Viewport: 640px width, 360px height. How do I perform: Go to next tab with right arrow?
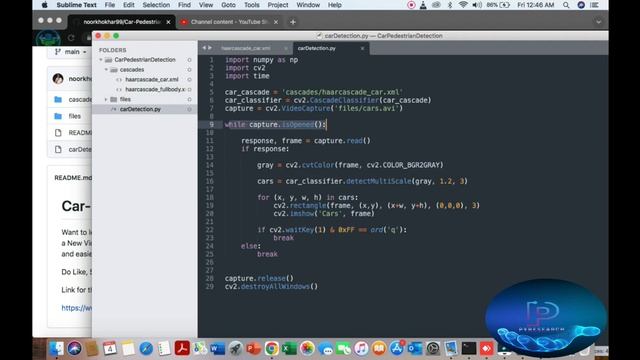pos(210,48)
